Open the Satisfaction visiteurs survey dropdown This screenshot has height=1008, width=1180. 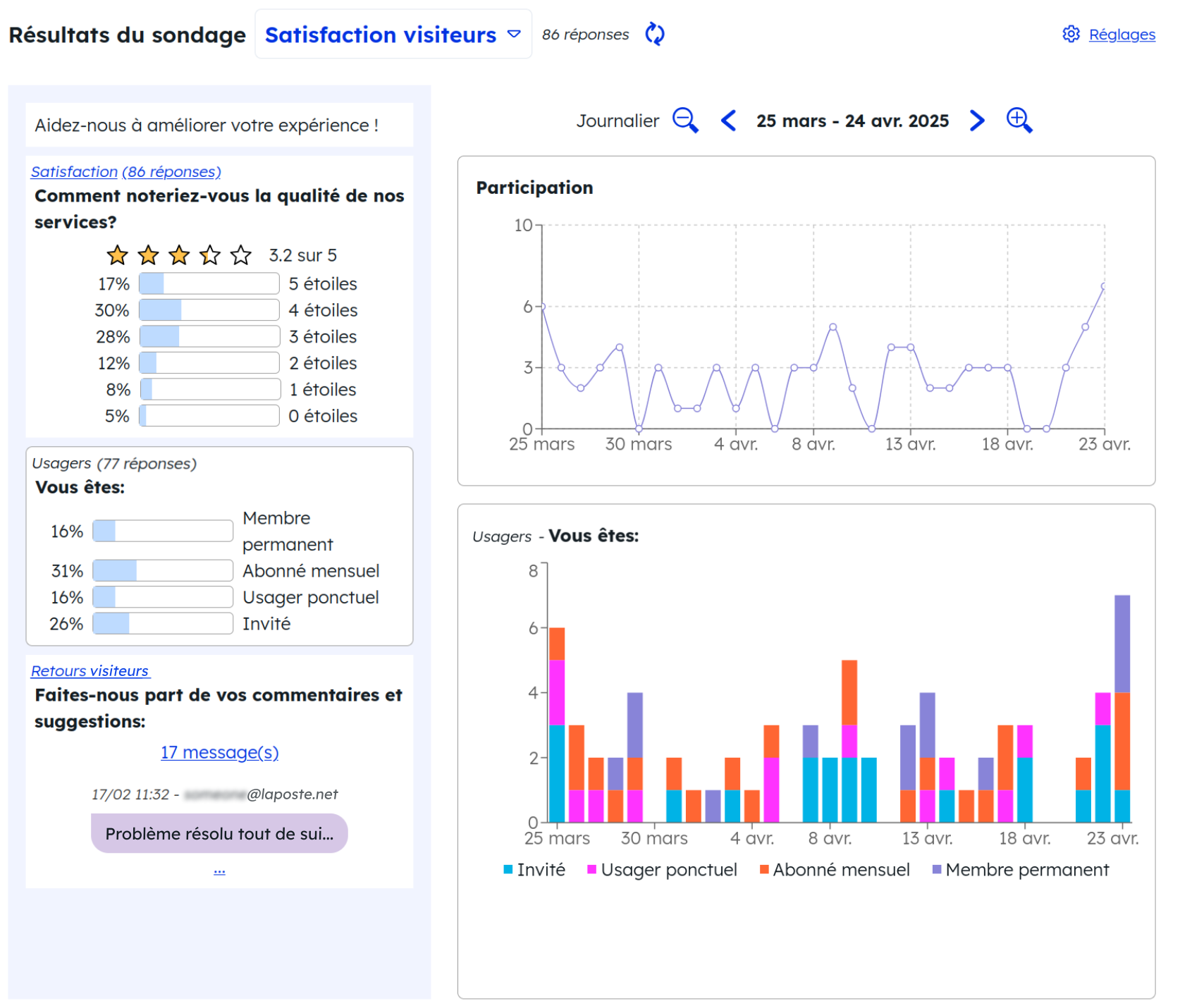pos(393,35)
